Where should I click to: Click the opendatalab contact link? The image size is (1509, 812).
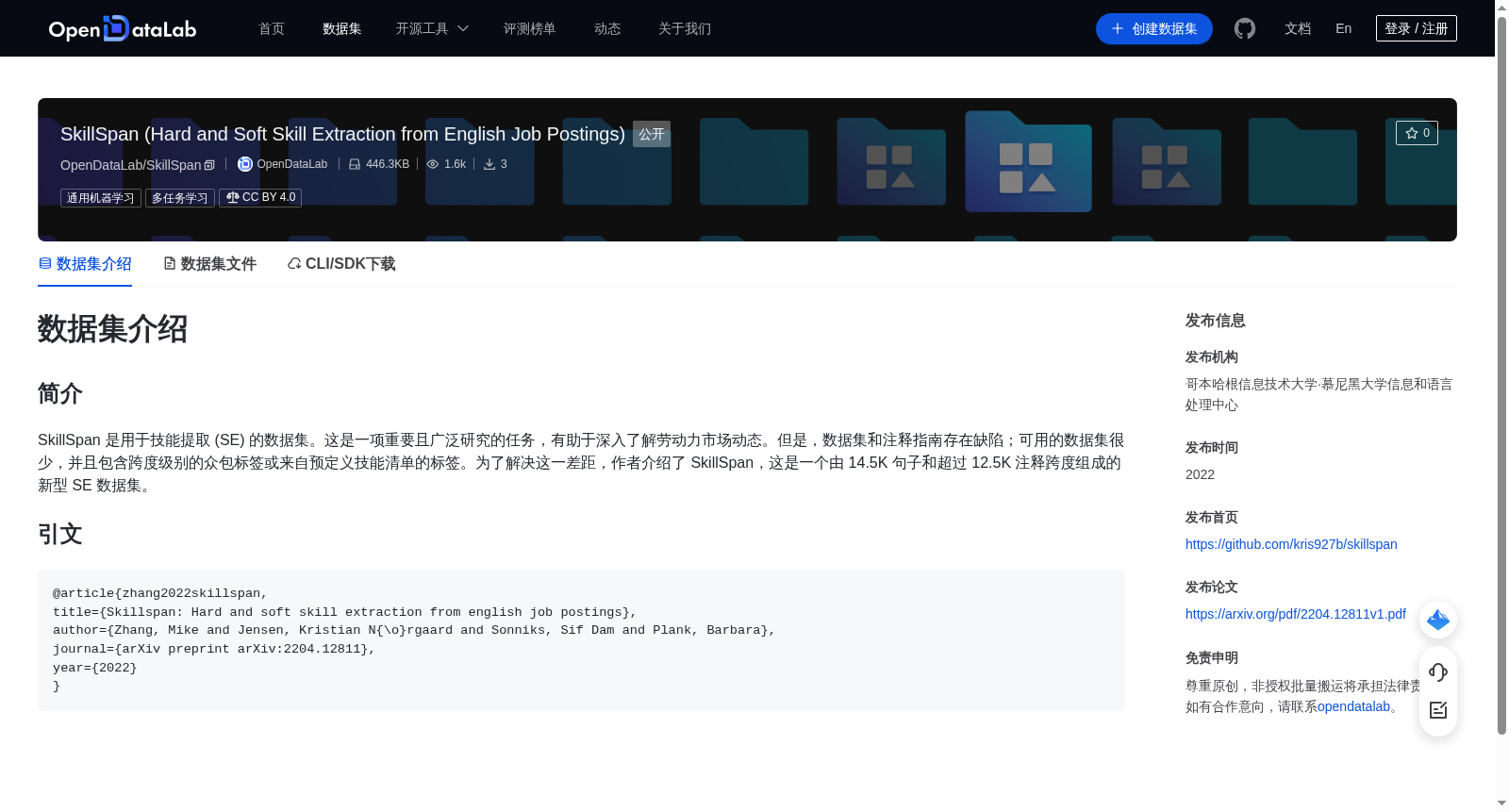tap(1353, 706)
